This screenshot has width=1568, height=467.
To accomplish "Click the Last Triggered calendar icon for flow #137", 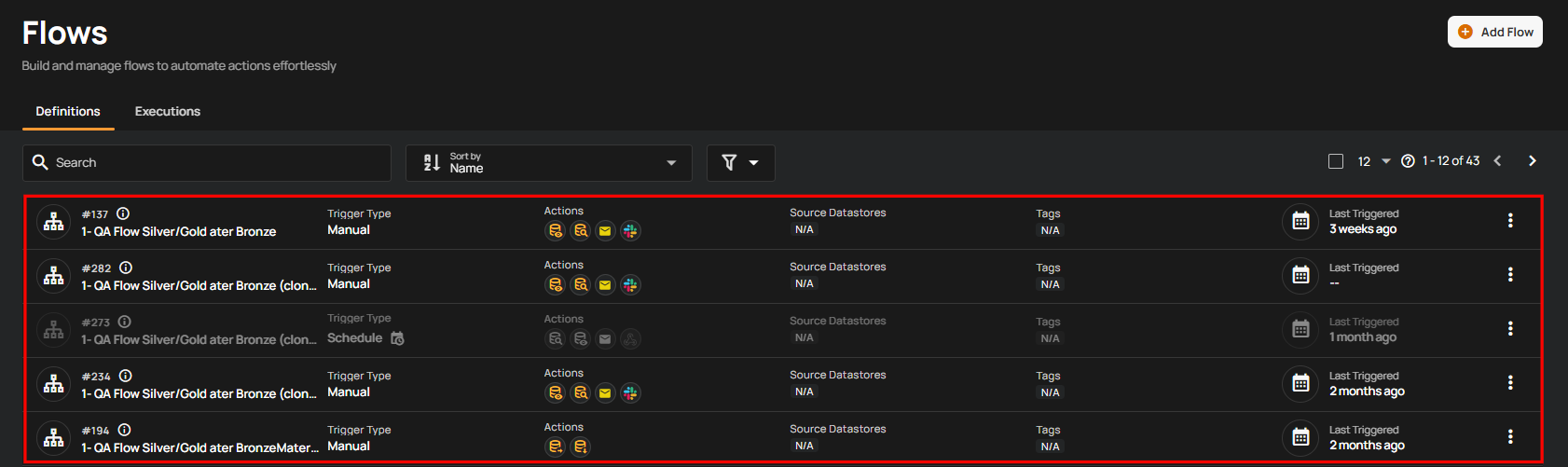I will click(x=1300, y=222).
